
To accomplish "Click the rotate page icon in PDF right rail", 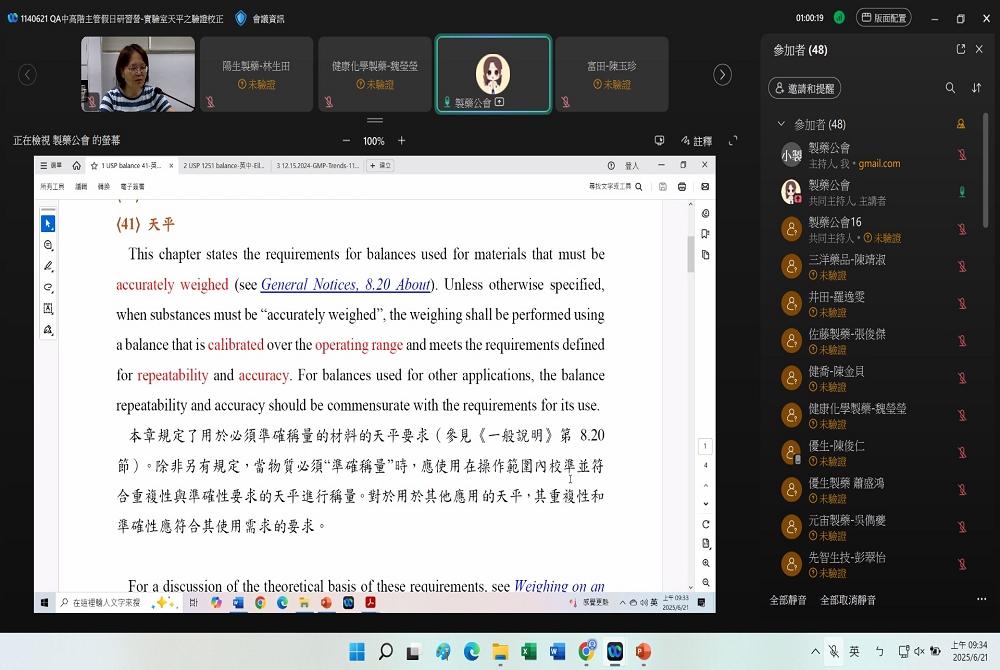I will click(x=705, y=524).
